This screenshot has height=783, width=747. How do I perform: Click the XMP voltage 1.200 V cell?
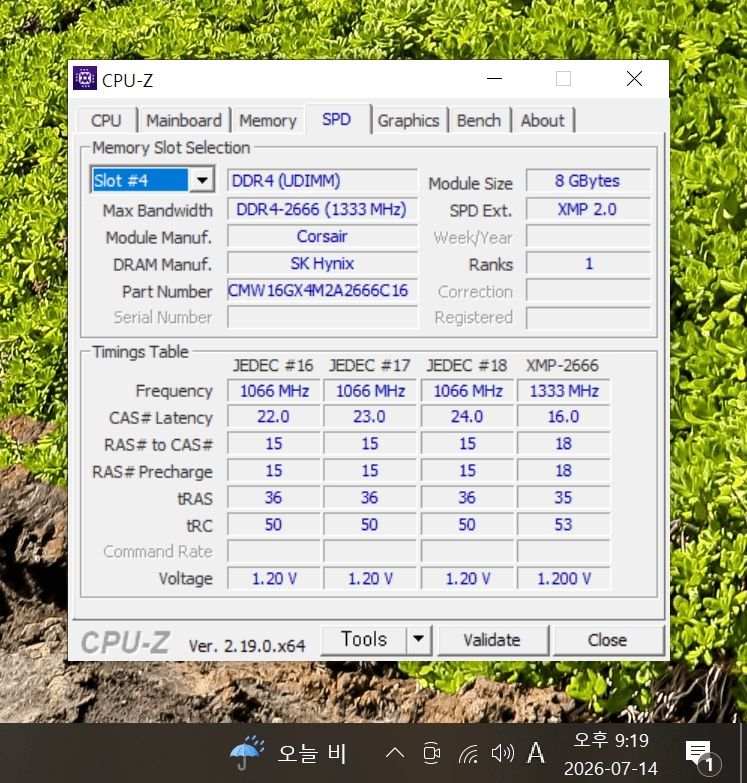click(564, 578)
